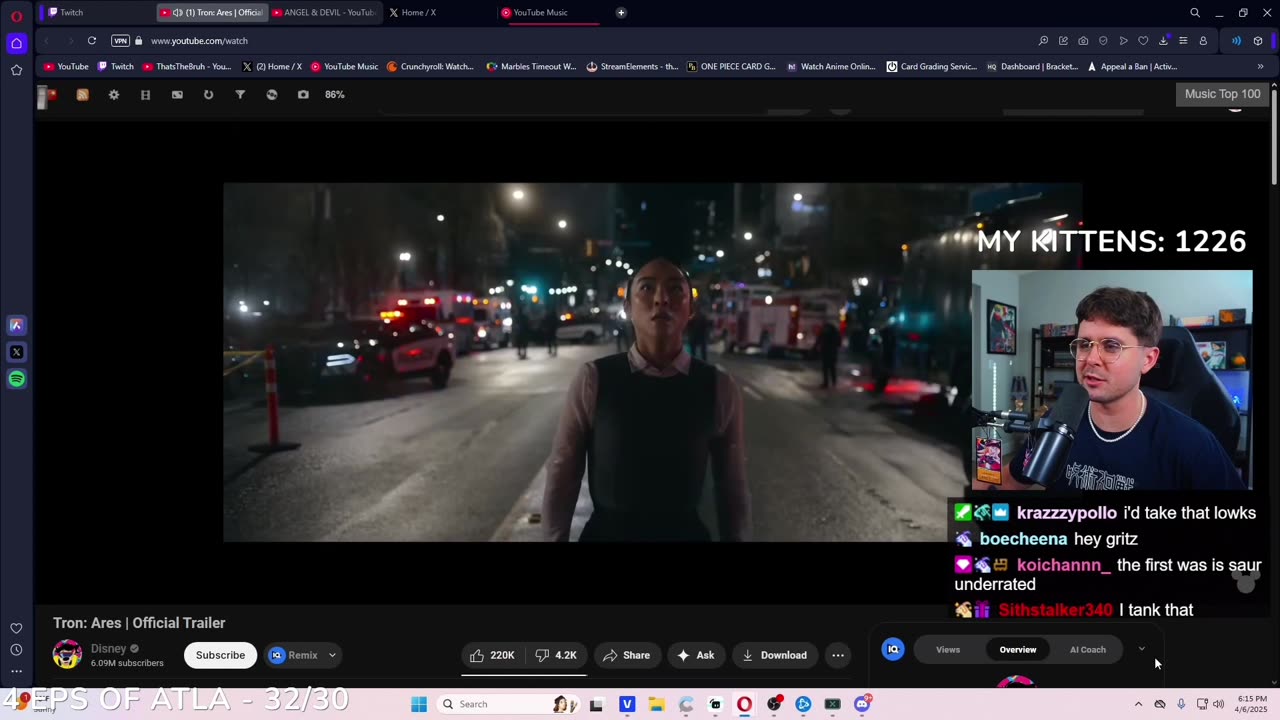Collapse vidIQ panel chevron
The image size is (1280, 720).
click(x=1141, y=649)
